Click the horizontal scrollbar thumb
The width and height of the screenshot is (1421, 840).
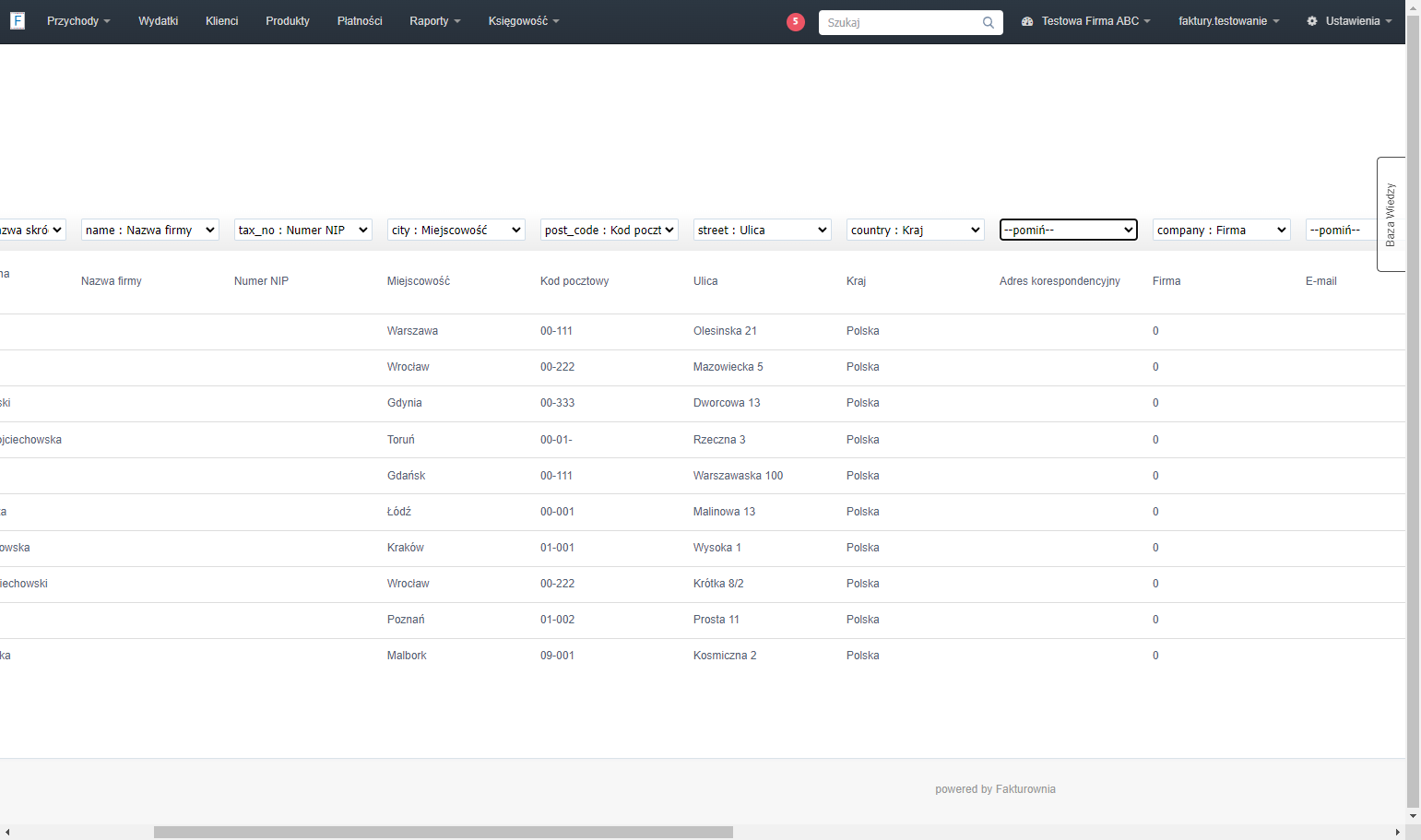444,832
